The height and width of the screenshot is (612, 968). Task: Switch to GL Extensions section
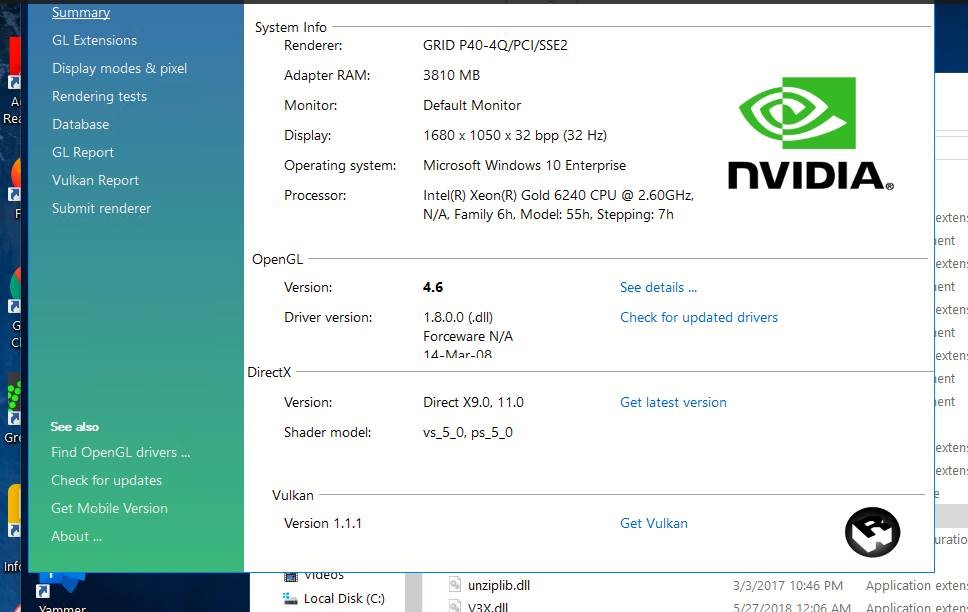coord(94,40)
